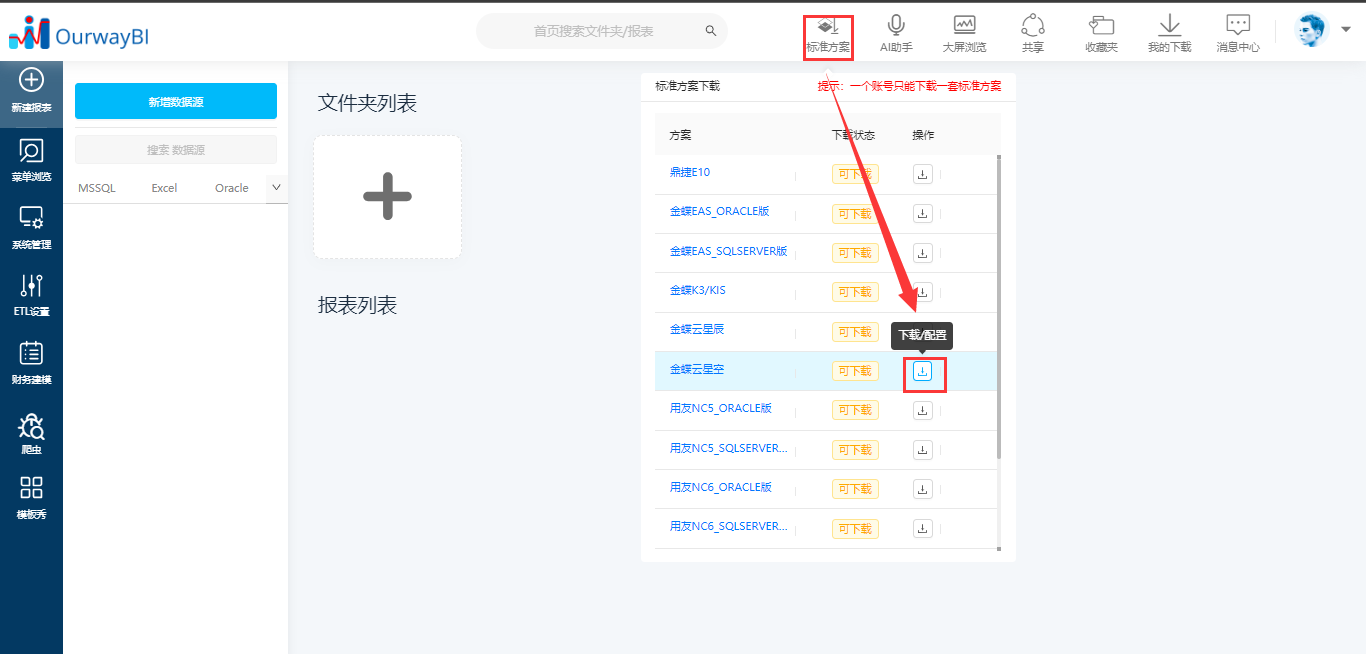Expand the account menu arrow beside avatar
This screenshot has height=654, width=1366.
coord(1346,30)
